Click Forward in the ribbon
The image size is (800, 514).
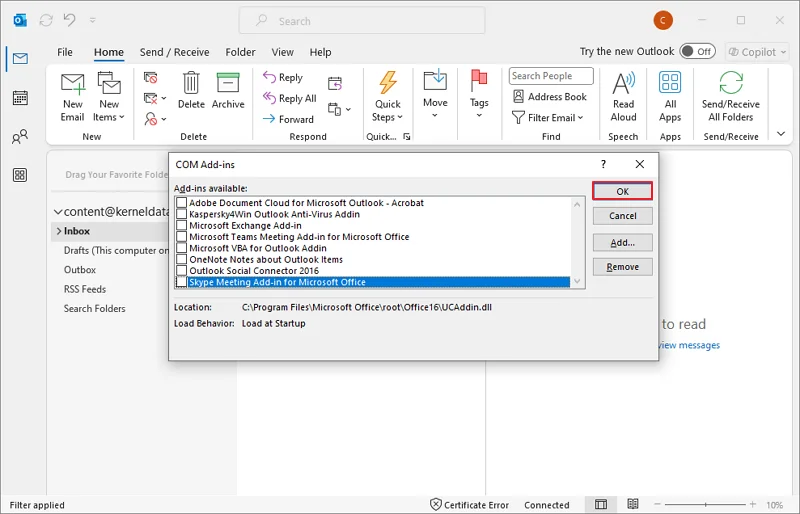pos(288,119)
